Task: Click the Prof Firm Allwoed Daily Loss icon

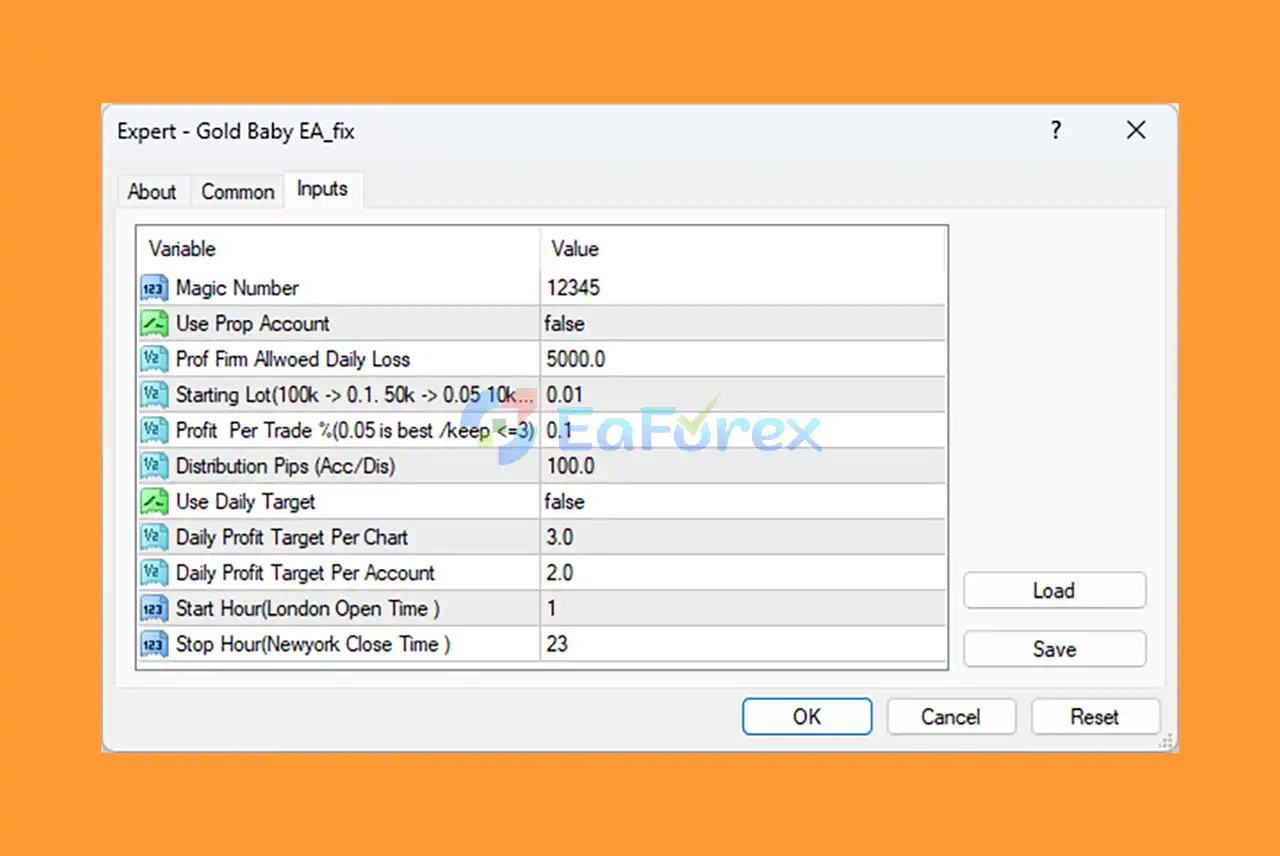Action: 153,360
